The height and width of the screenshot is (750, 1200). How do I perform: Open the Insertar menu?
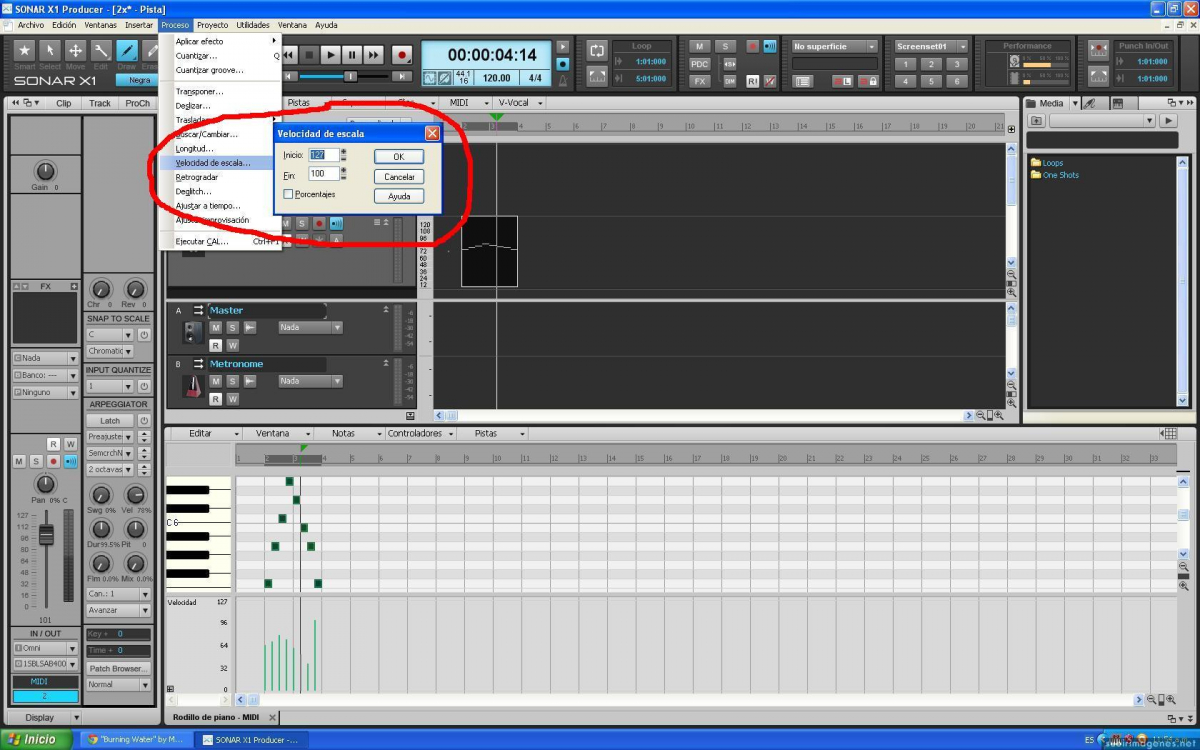point(139,25)
